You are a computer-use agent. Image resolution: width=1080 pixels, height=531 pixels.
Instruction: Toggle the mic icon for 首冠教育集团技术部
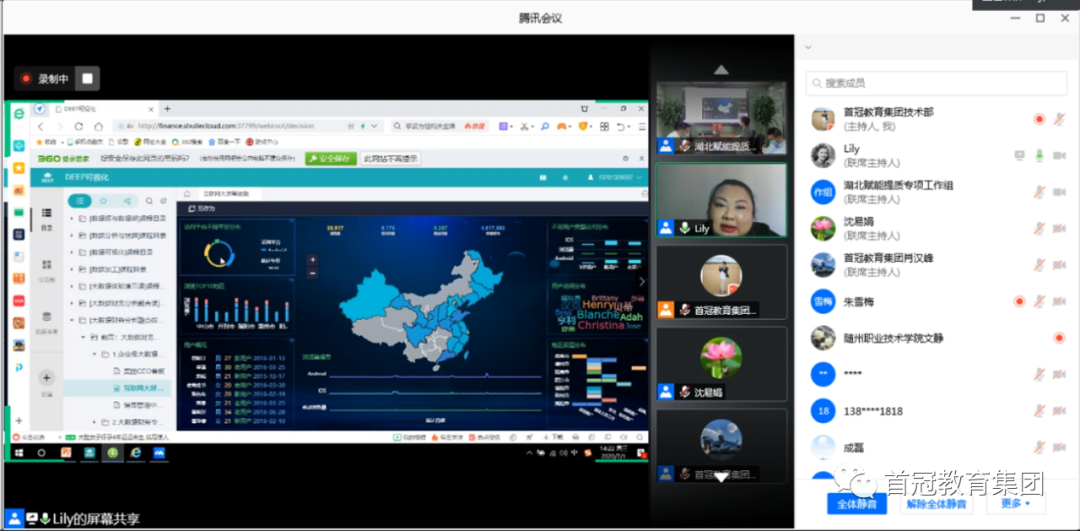(x=1059, y=119)
